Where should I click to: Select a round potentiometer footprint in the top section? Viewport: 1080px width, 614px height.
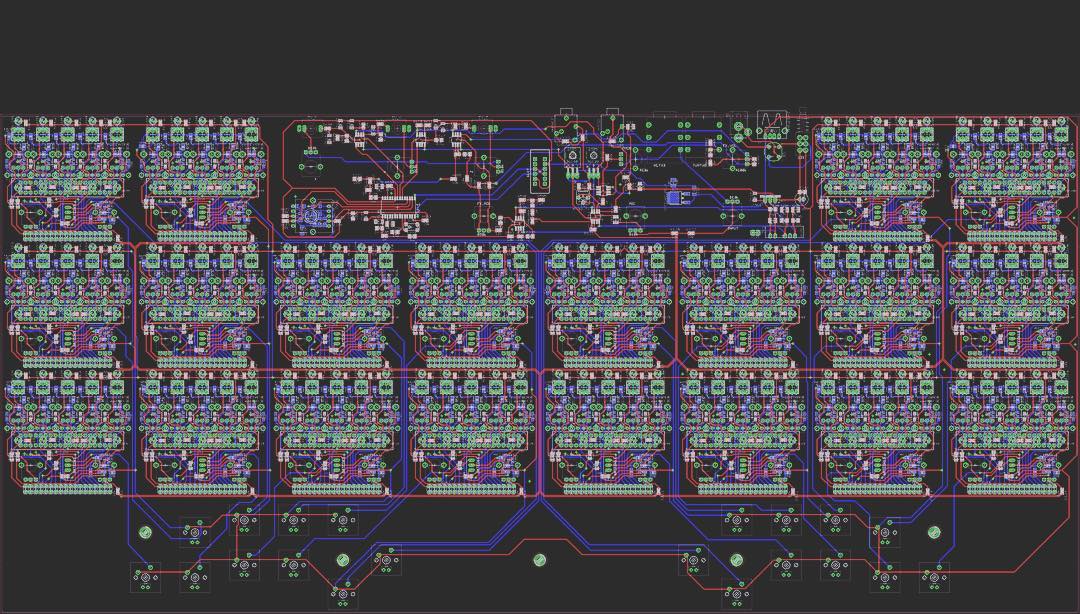click(571, 155)
